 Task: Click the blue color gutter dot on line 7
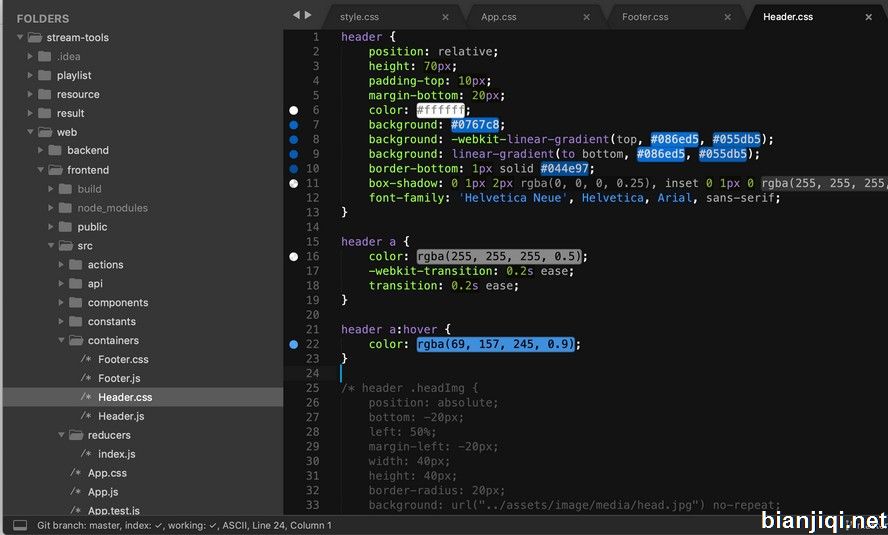tap(293, 125)
